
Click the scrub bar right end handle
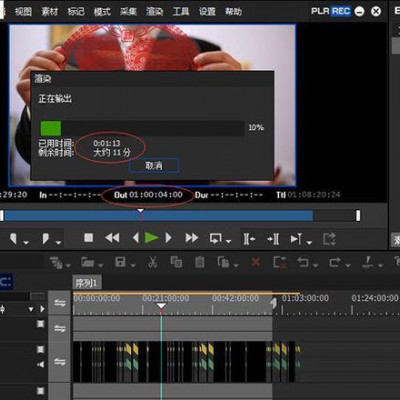coord(358,216)
